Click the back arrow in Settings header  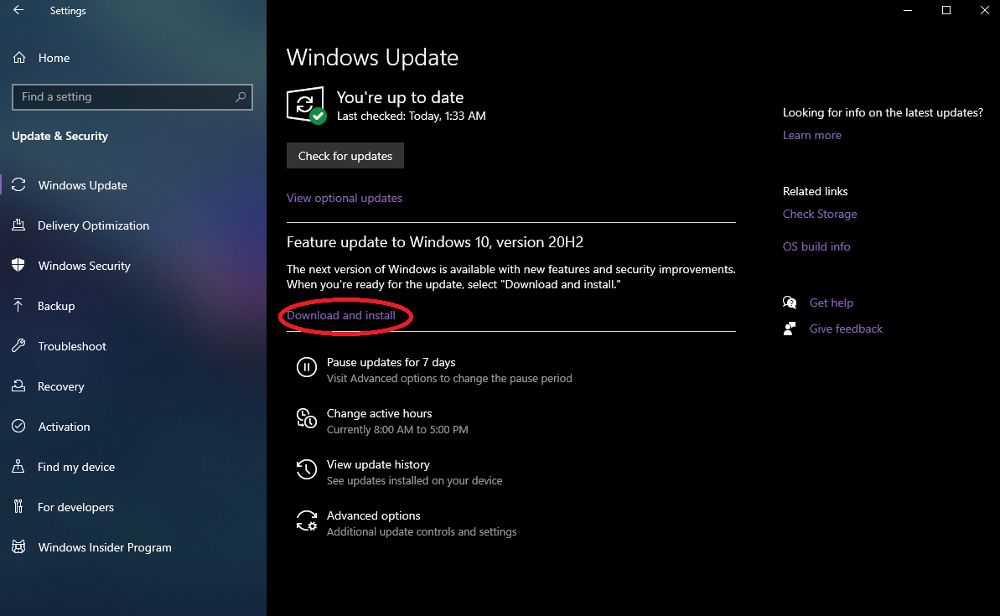[18, 11]
